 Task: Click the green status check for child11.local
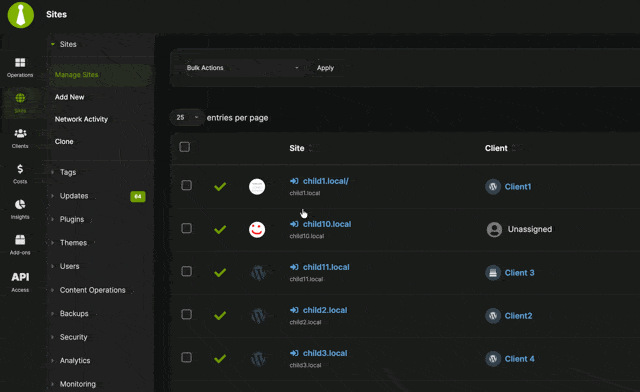[220, 272]
